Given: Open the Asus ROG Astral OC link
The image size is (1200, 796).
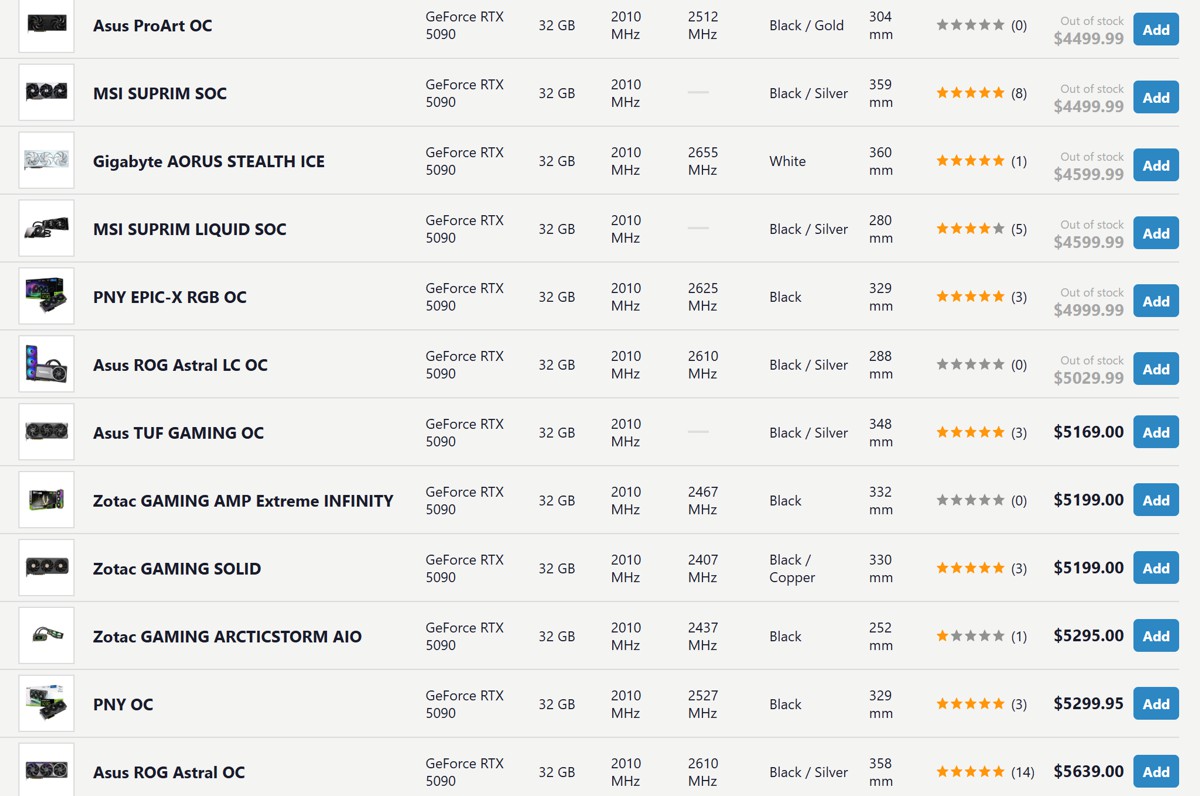Looking at the screenshot, I should click(x=169, y=772).
